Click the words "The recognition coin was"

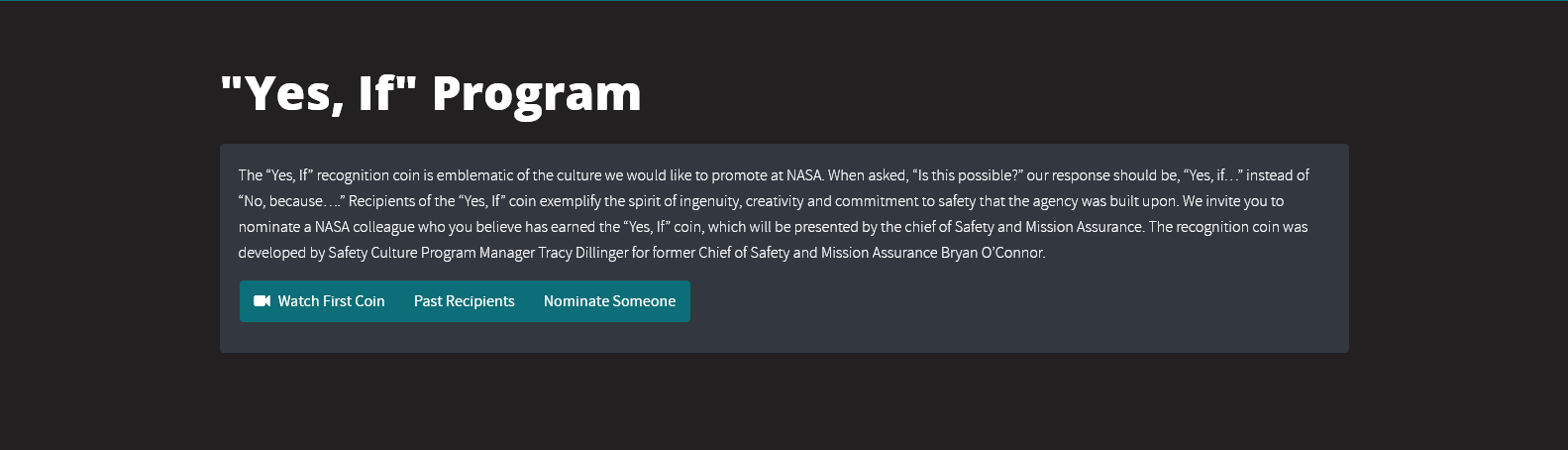point(1228,227)
